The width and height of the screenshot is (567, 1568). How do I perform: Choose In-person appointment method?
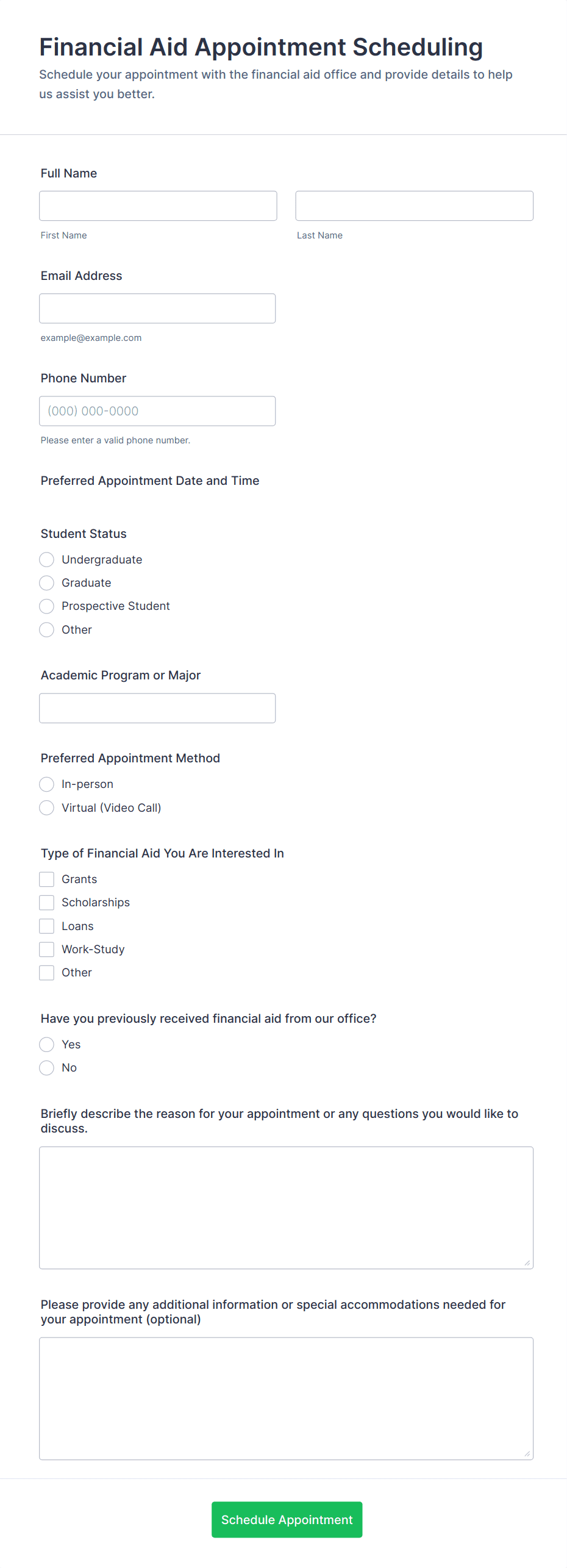[x=47, y=784]
